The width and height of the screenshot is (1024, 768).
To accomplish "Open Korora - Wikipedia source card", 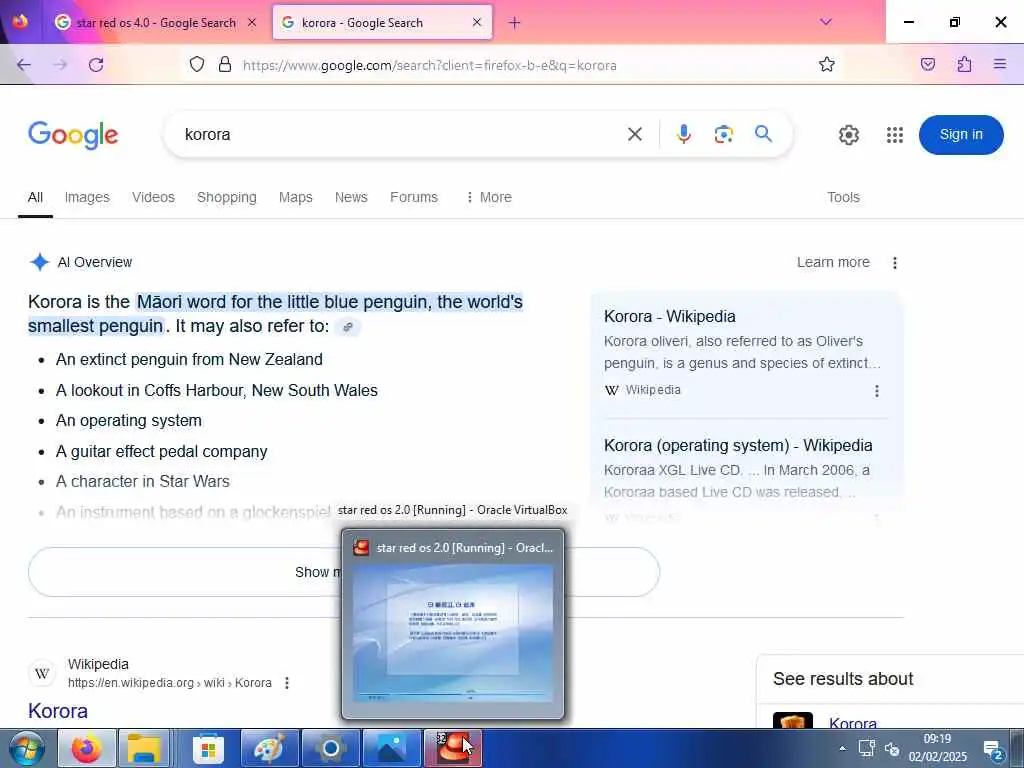I will pos(669,317).
